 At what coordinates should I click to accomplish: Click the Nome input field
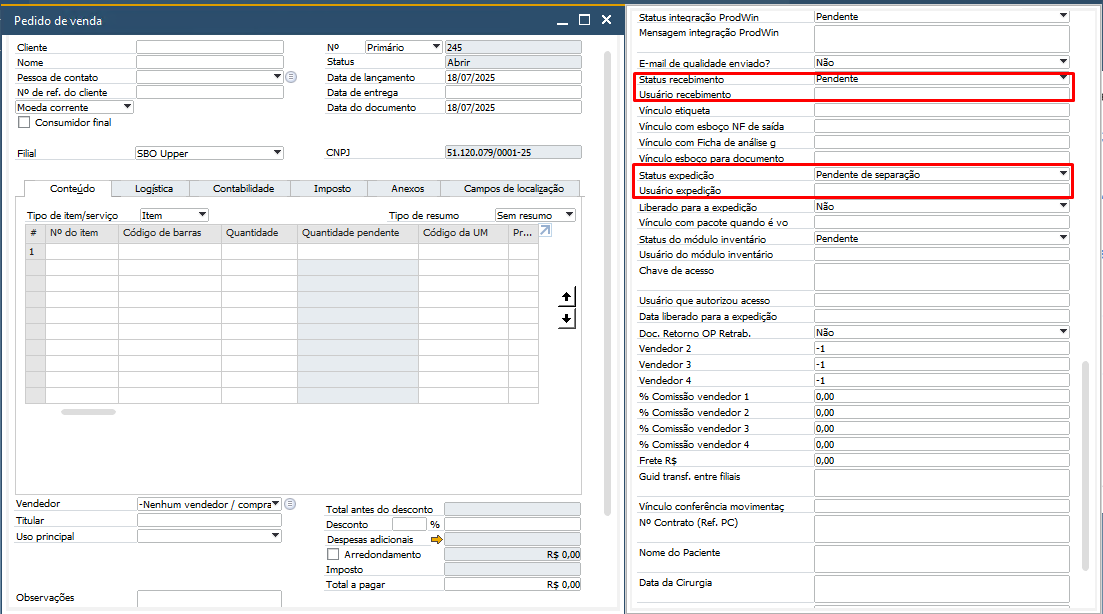tap(210, 62)
